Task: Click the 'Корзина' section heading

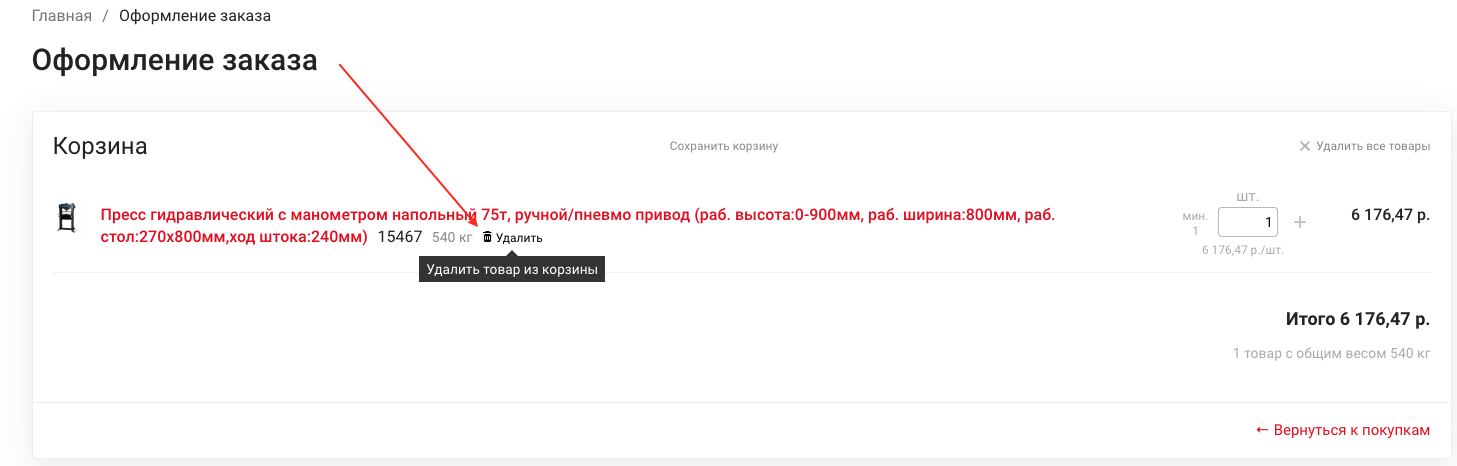Action: [x=100, y=146]
